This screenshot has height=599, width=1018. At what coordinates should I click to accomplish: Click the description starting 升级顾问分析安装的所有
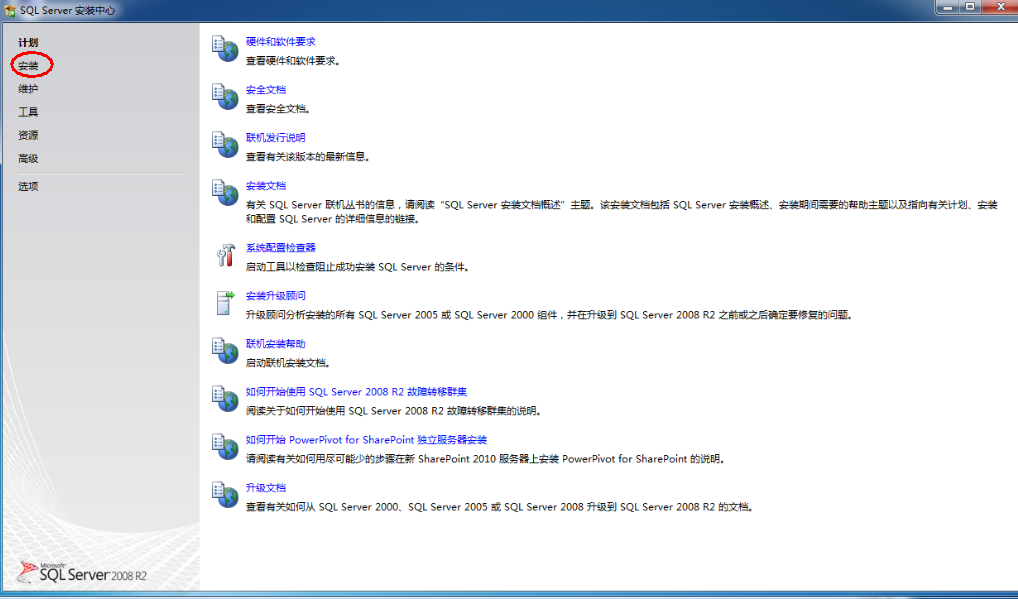(549, 315)
